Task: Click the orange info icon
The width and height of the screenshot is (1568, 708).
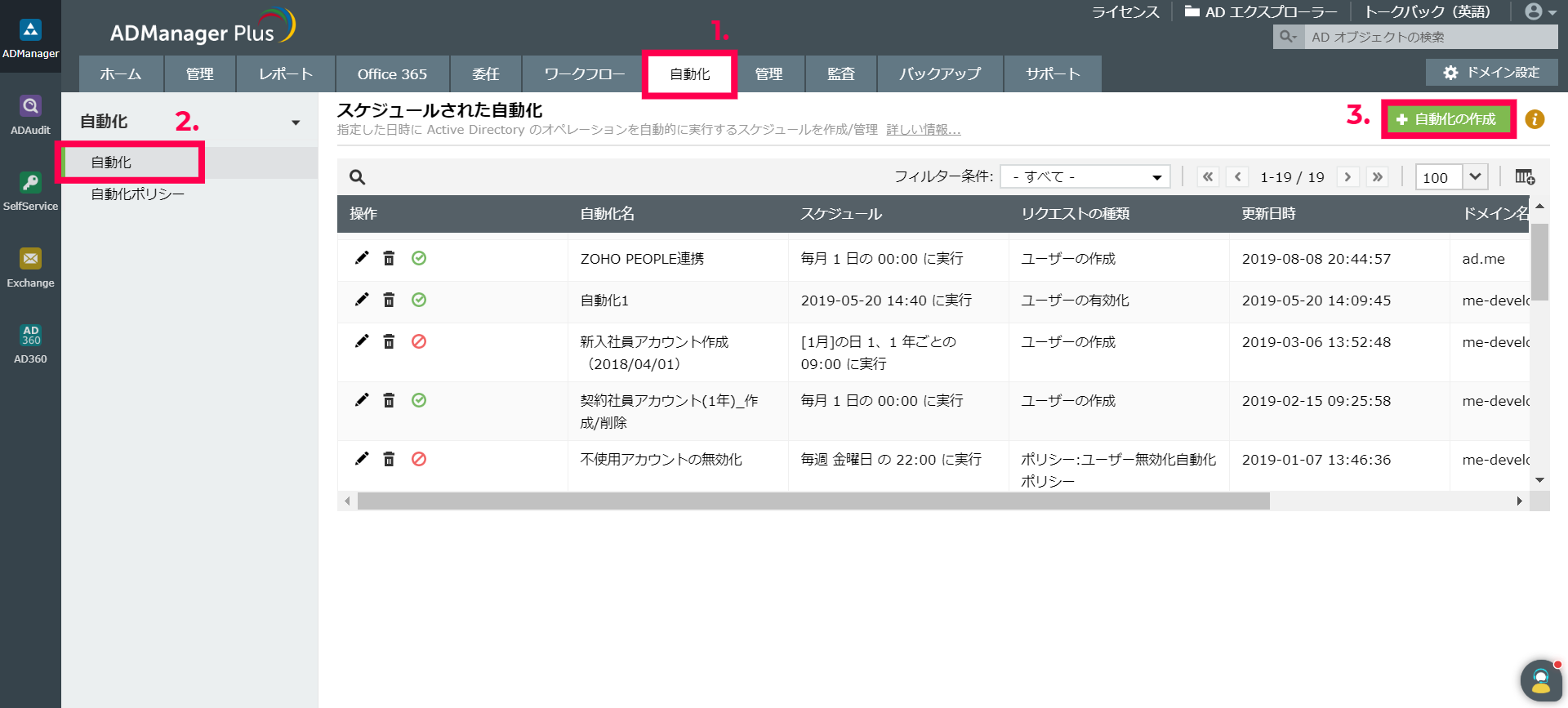Action: (x=1535, y=119)
